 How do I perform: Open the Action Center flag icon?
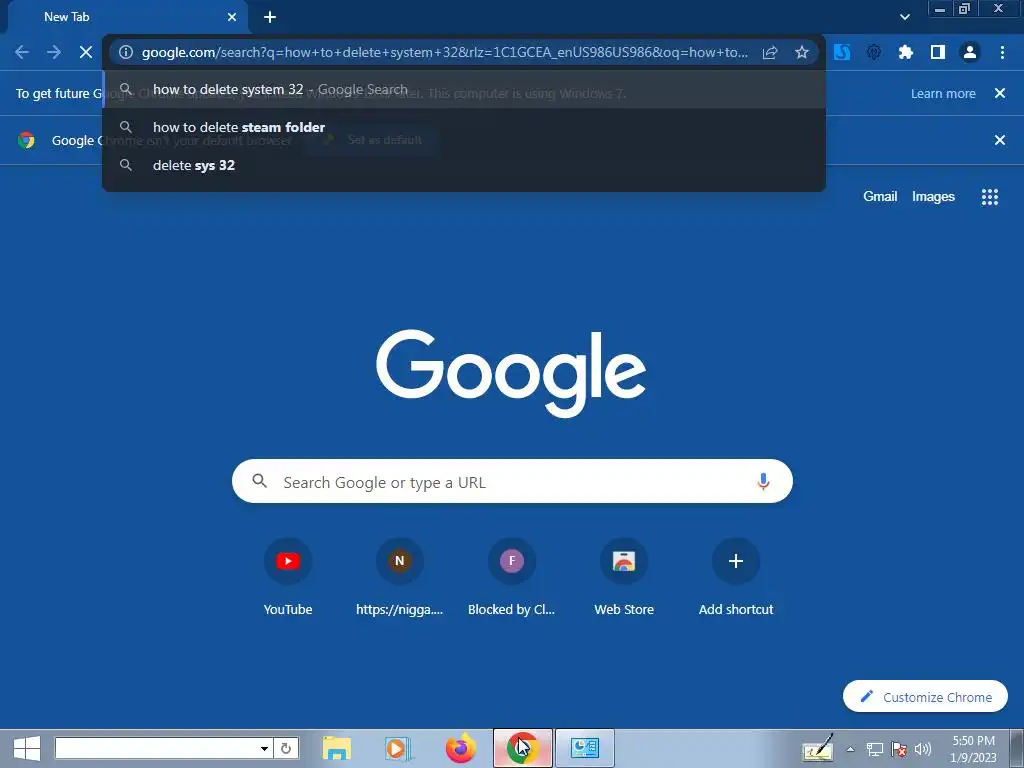[x=899, y=749]
